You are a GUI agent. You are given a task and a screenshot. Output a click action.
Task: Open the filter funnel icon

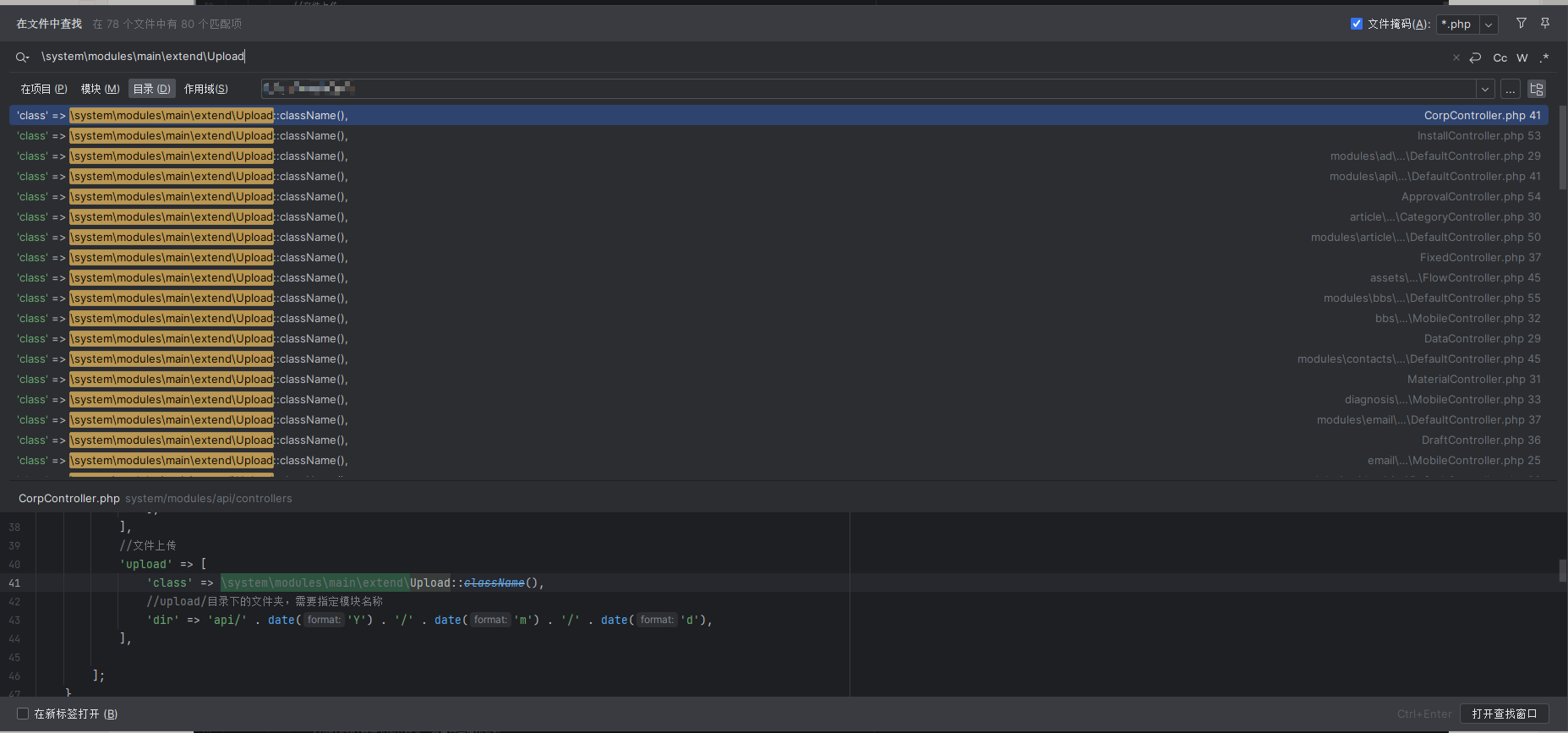[1521, 24]
